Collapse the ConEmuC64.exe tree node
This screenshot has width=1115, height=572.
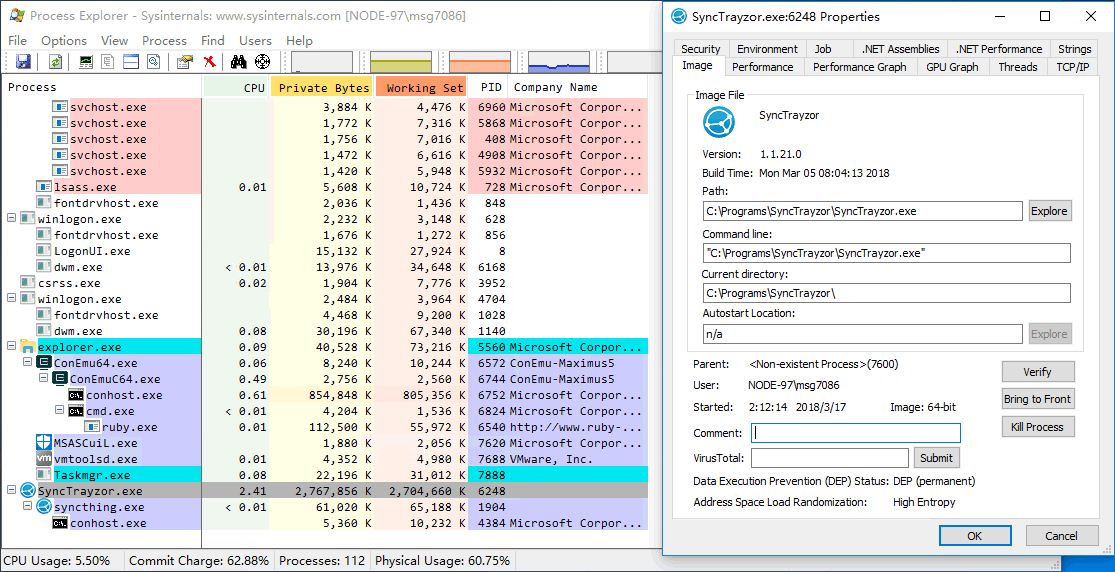click(43, 378)
